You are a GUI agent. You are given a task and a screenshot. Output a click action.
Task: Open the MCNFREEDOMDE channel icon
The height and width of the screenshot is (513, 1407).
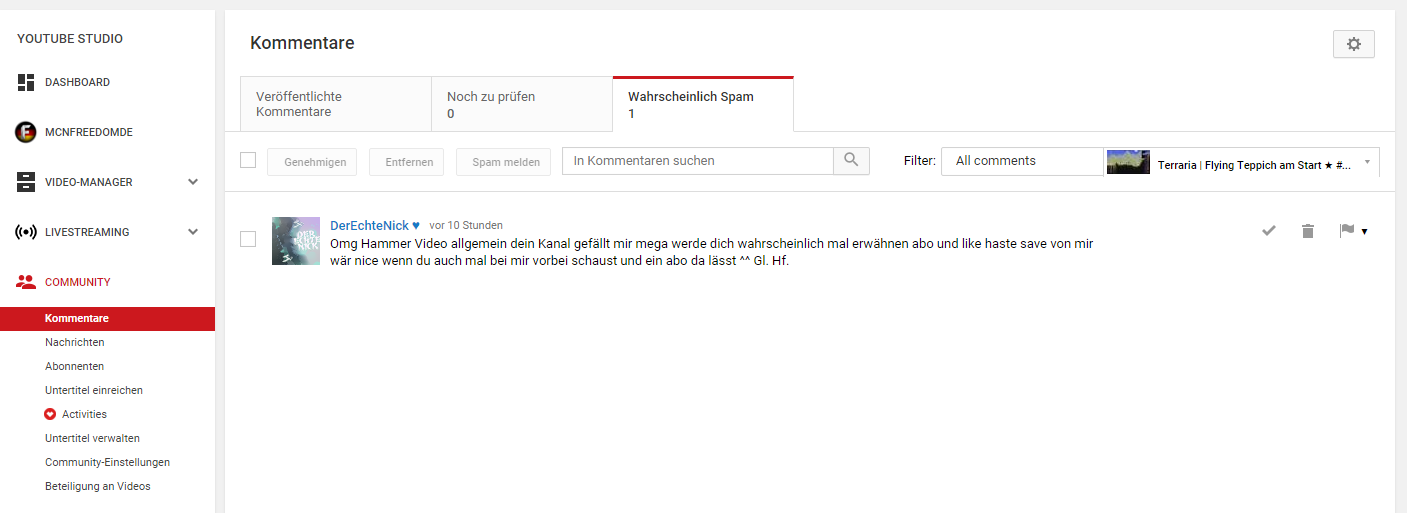[26, 132]
